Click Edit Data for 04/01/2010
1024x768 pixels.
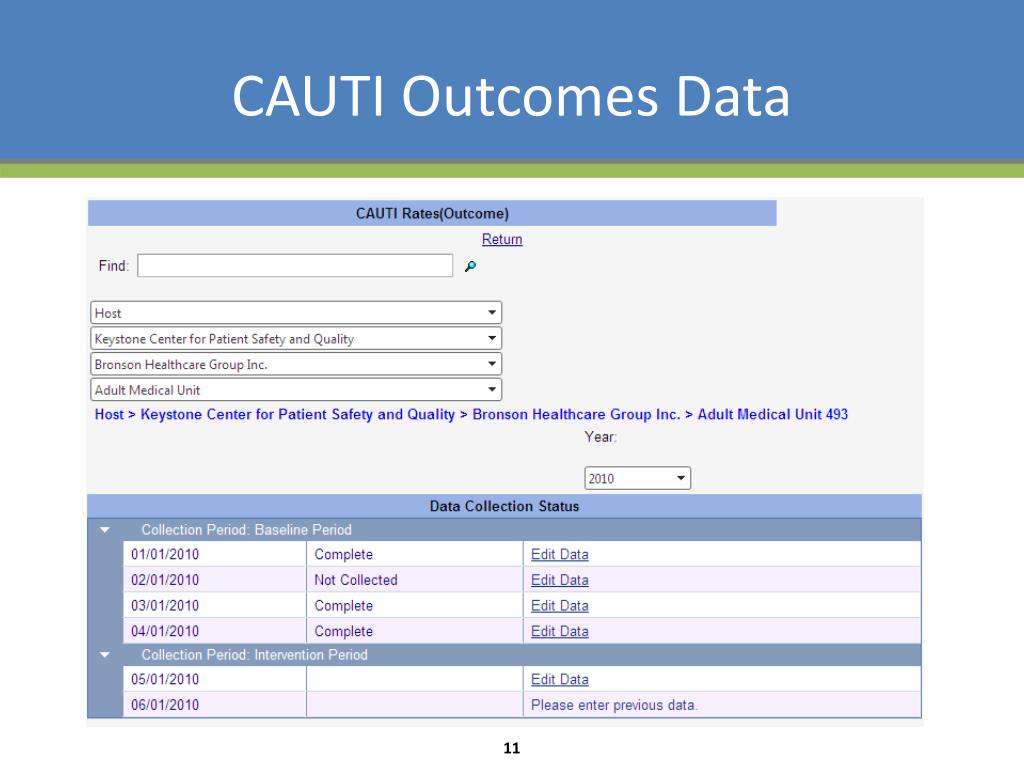coord(560,631)
